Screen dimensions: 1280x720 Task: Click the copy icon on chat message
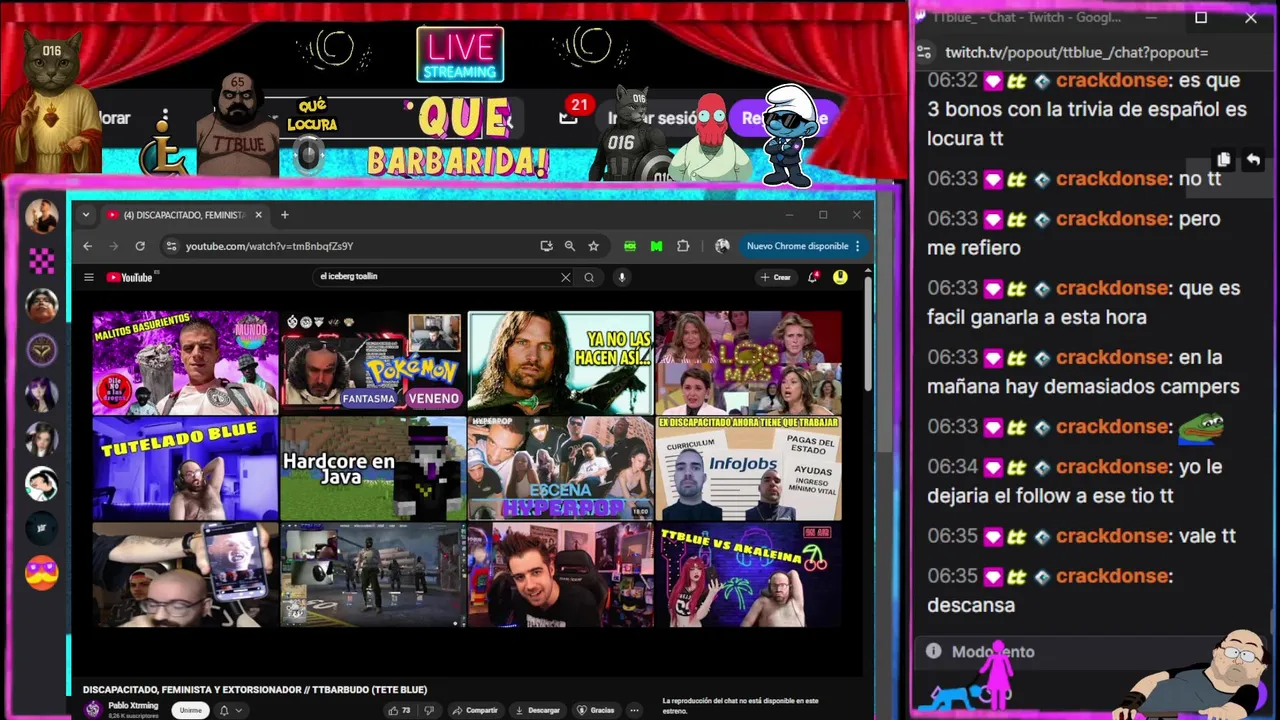tap(1224, 160)
